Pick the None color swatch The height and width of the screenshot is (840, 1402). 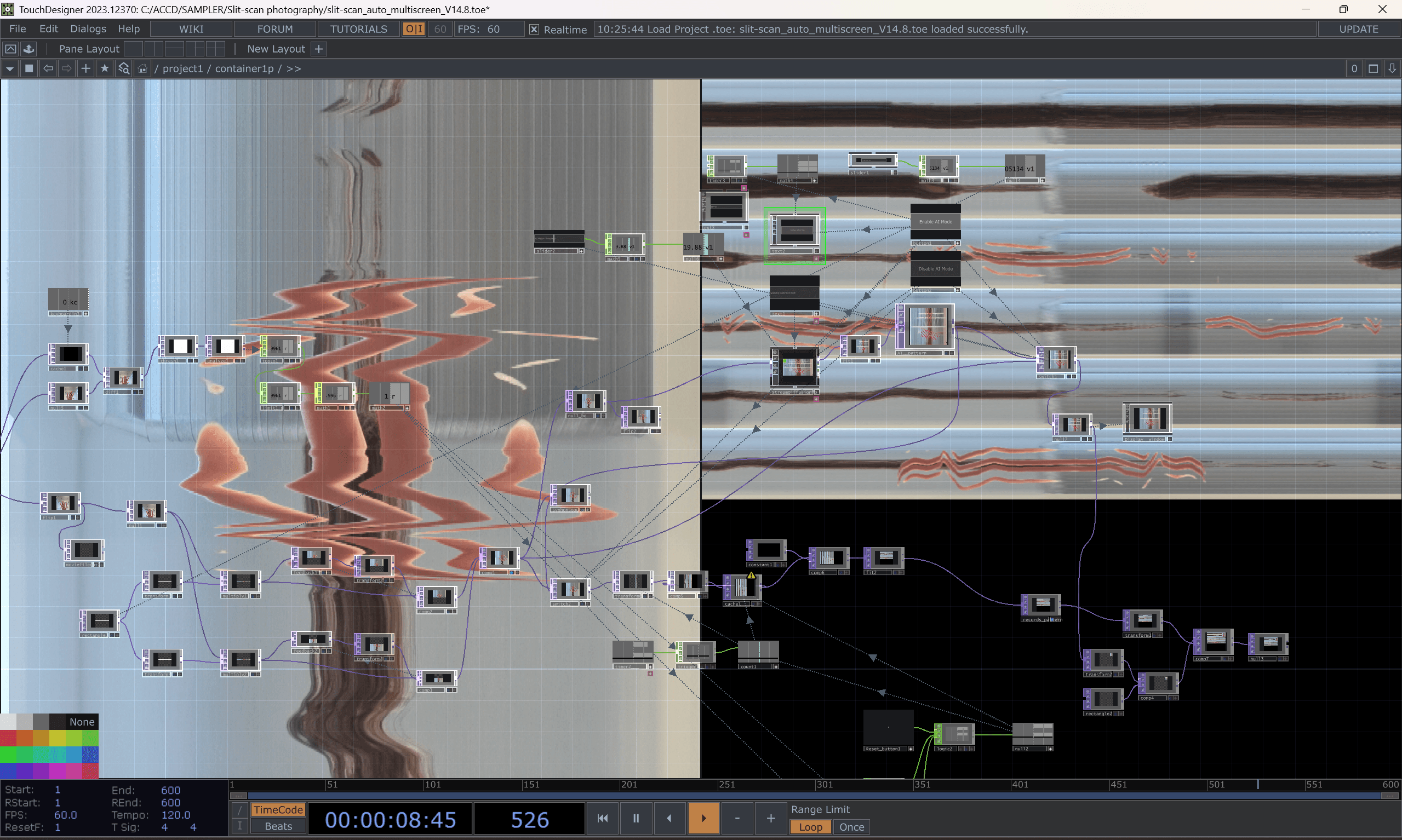[82, 722]
